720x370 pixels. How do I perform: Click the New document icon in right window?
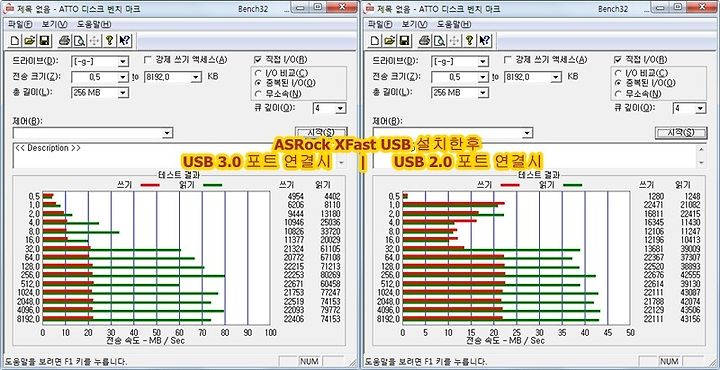point(375,41)
